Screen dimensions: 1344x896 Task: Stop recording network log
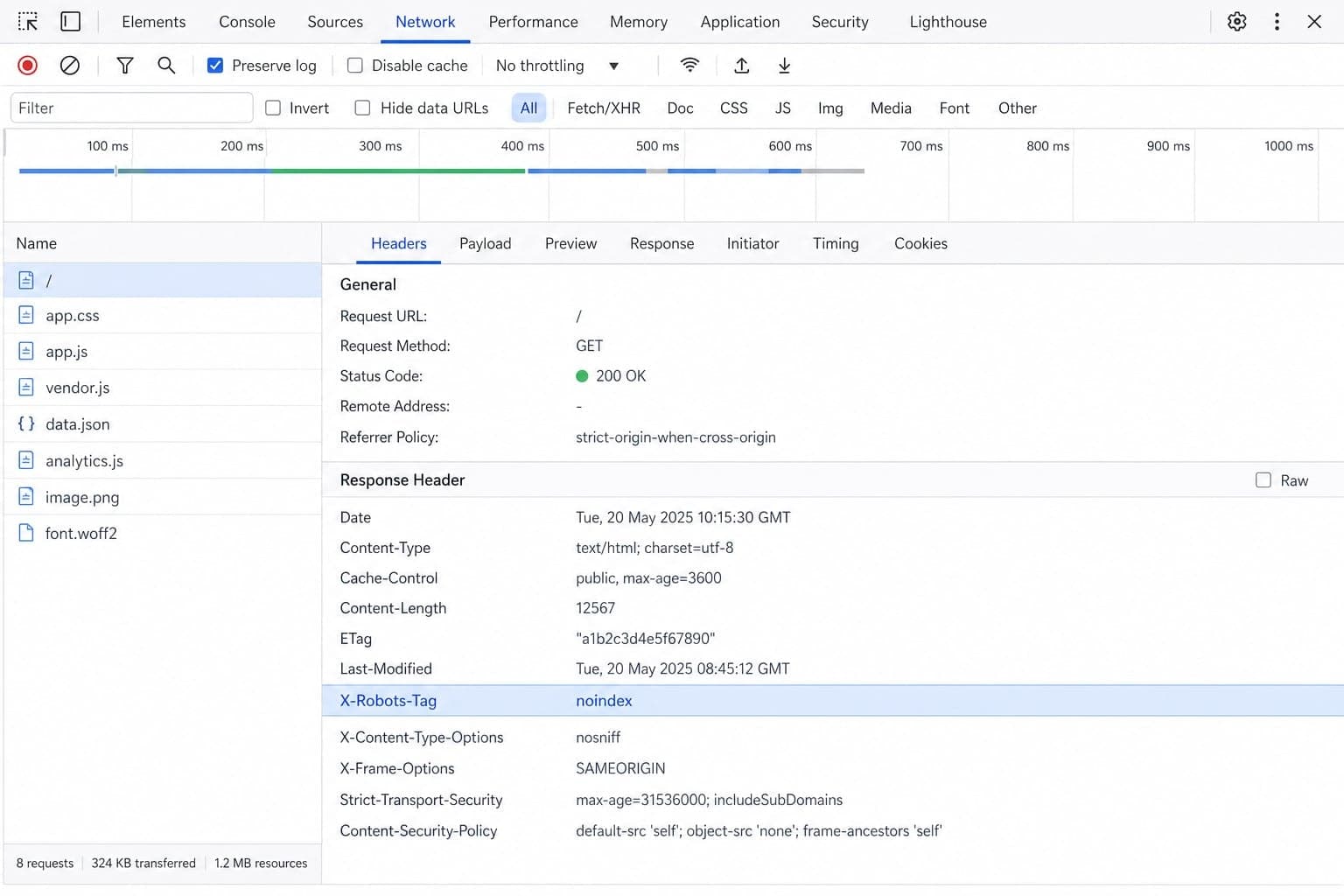pyautogui.click(x=28, y=66)
